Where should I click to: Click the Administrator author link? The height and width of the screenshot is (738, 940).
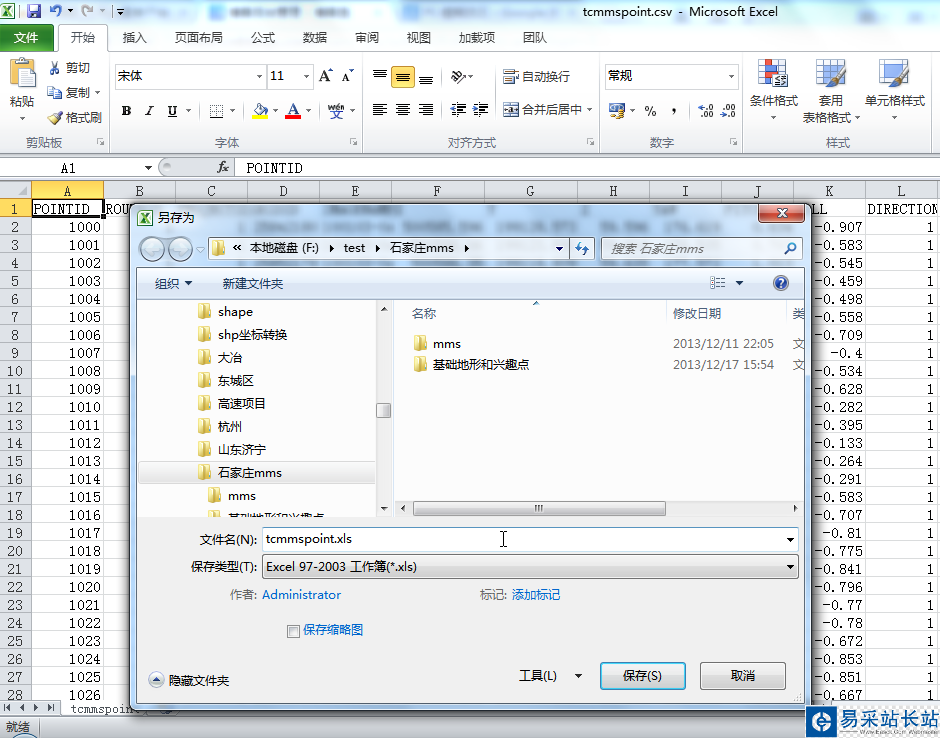tap(301, 595)
